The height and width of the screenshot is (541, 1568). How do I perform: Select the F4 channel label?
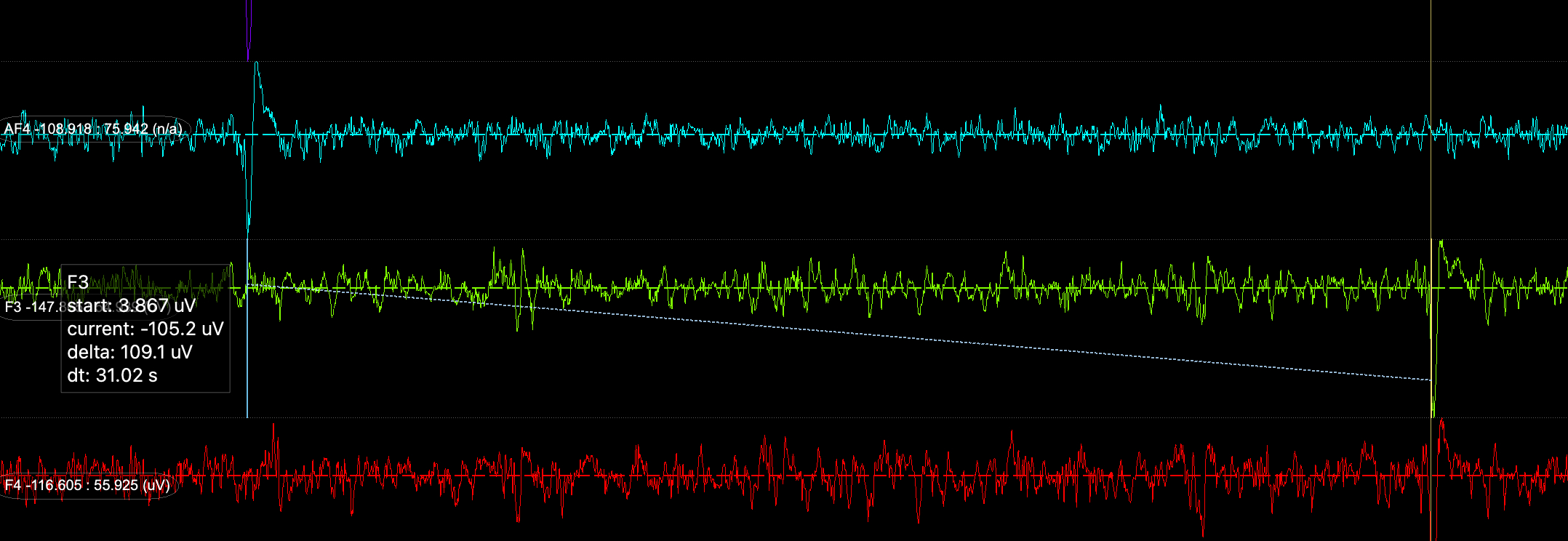tap(87, 485)
